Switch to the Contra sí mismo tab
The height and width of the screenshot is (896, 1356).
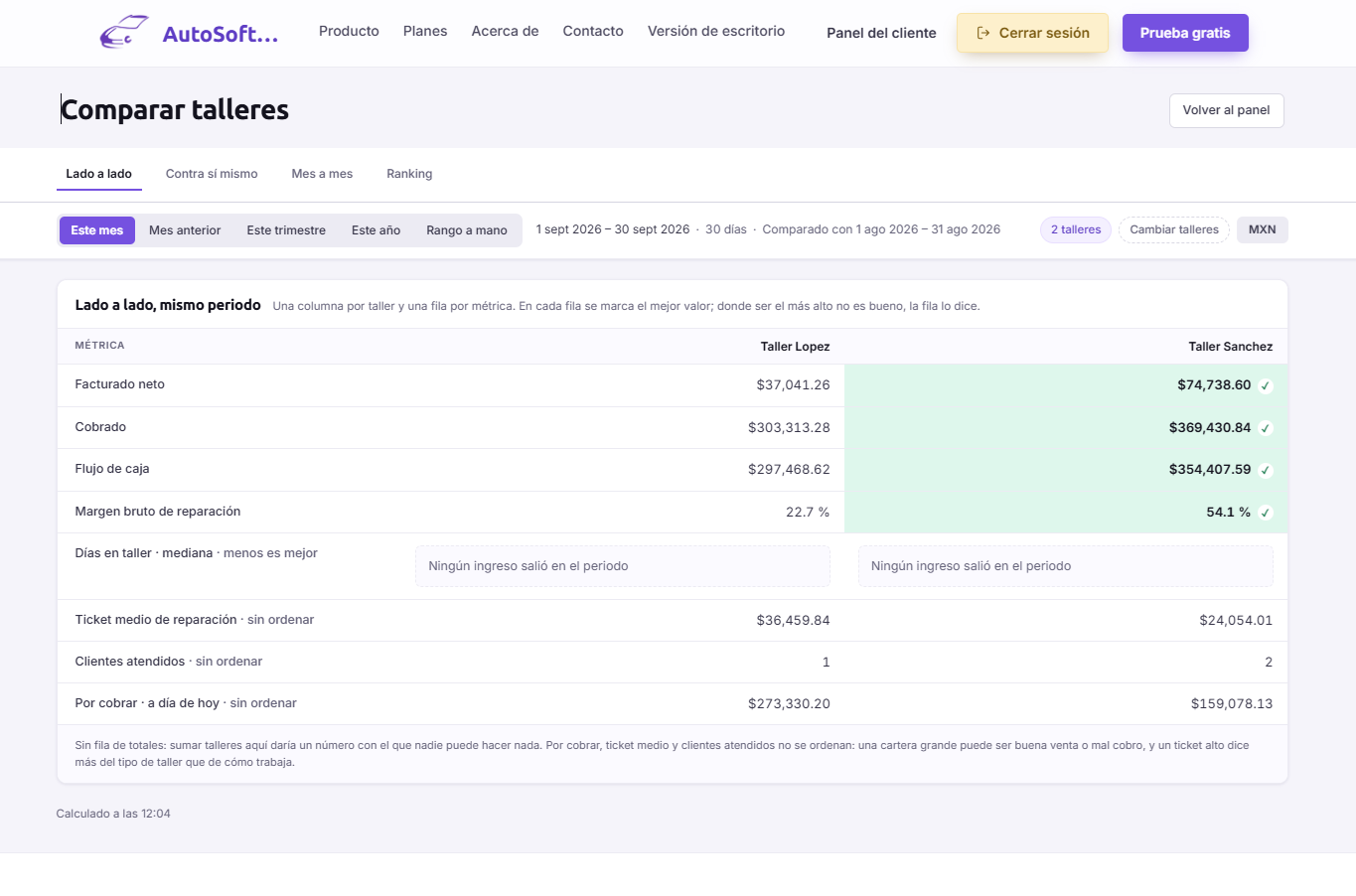click(x=212, y=174)
